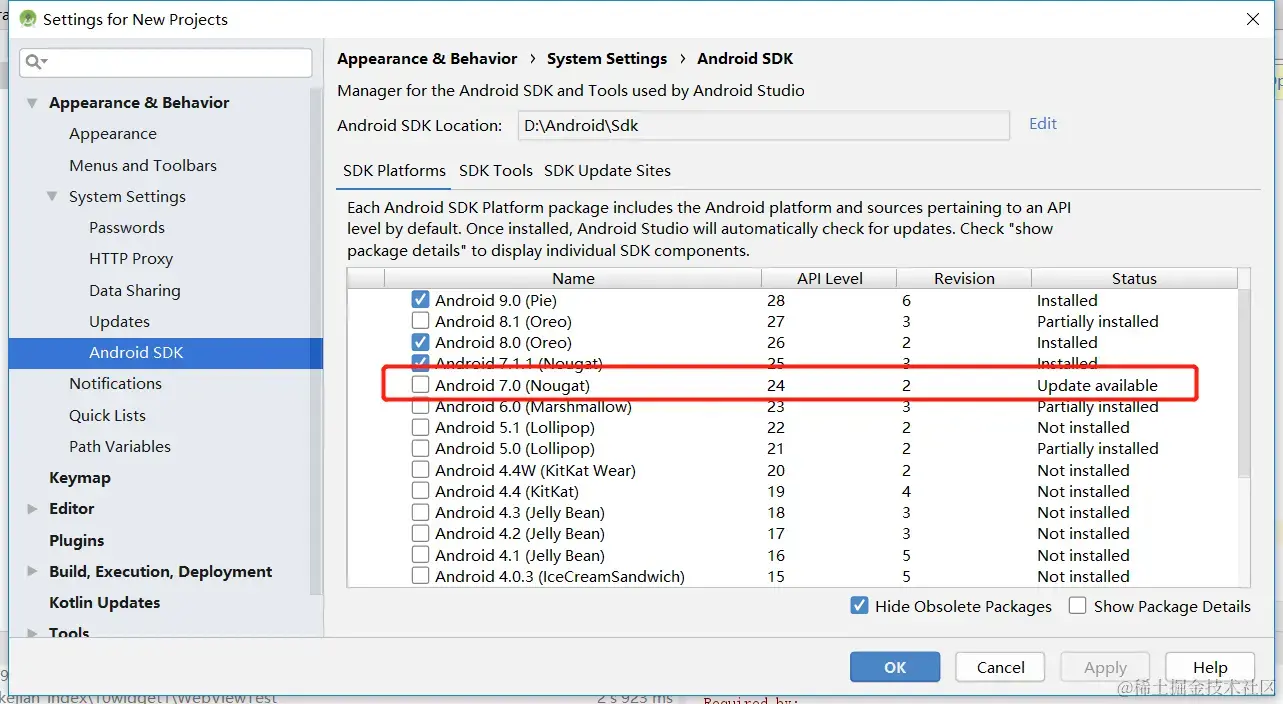Screen dimensions: 1283x704
Task: Expand the Tools section arrow
Action: (33, 633)
